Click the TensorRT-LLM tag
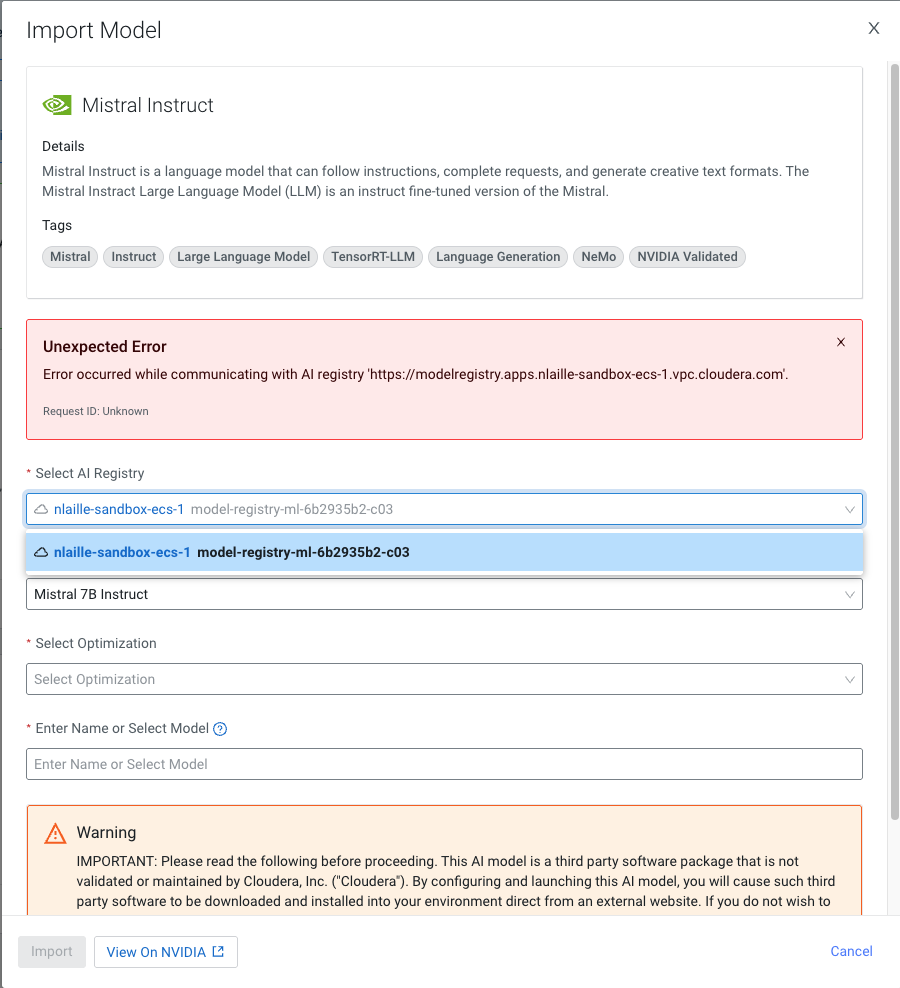900x988 pixels. click(x=373, y=257)
